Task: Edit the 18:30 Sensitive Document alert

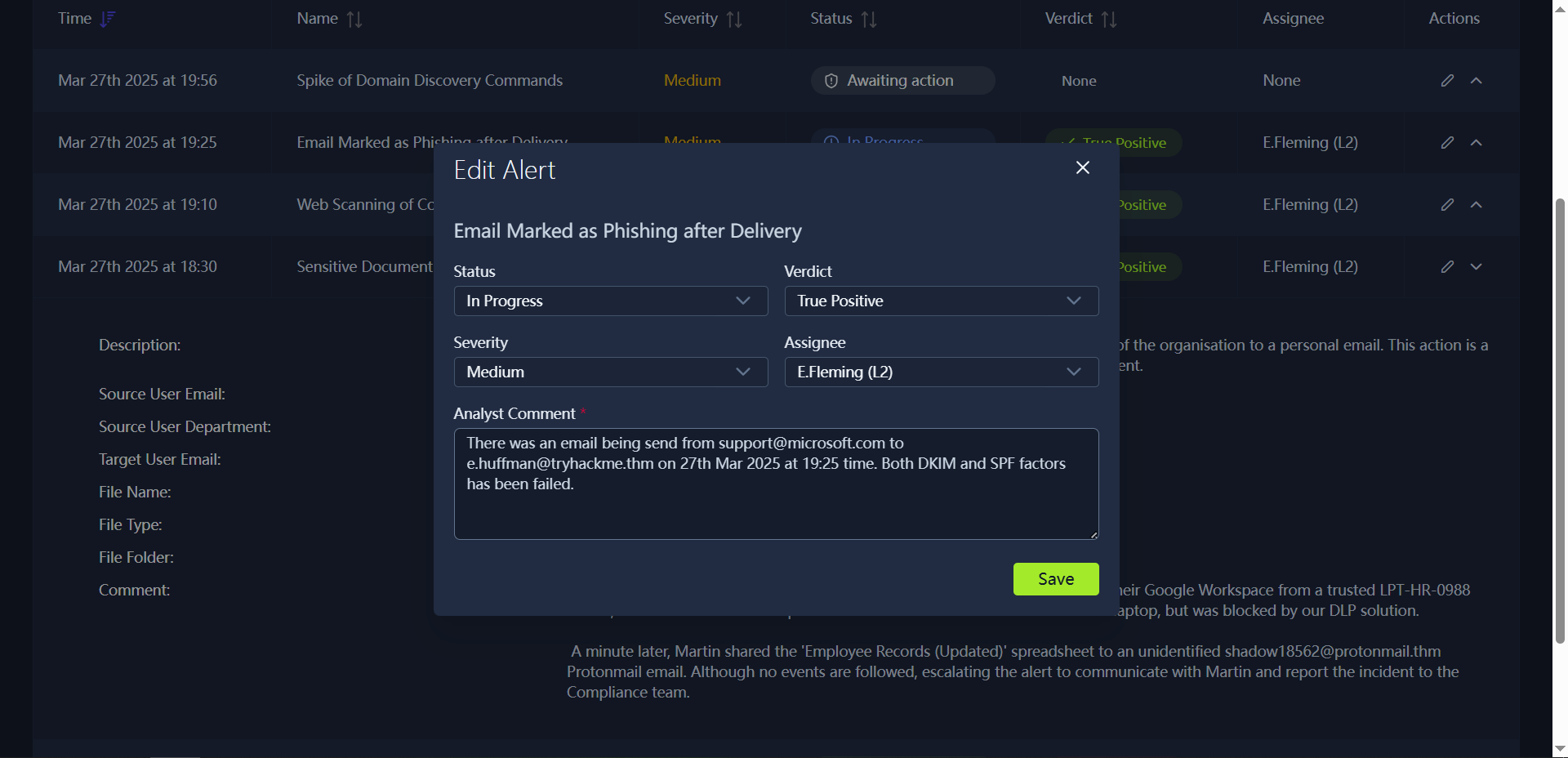Action: pyautogui.click(x=1447, y=266)
